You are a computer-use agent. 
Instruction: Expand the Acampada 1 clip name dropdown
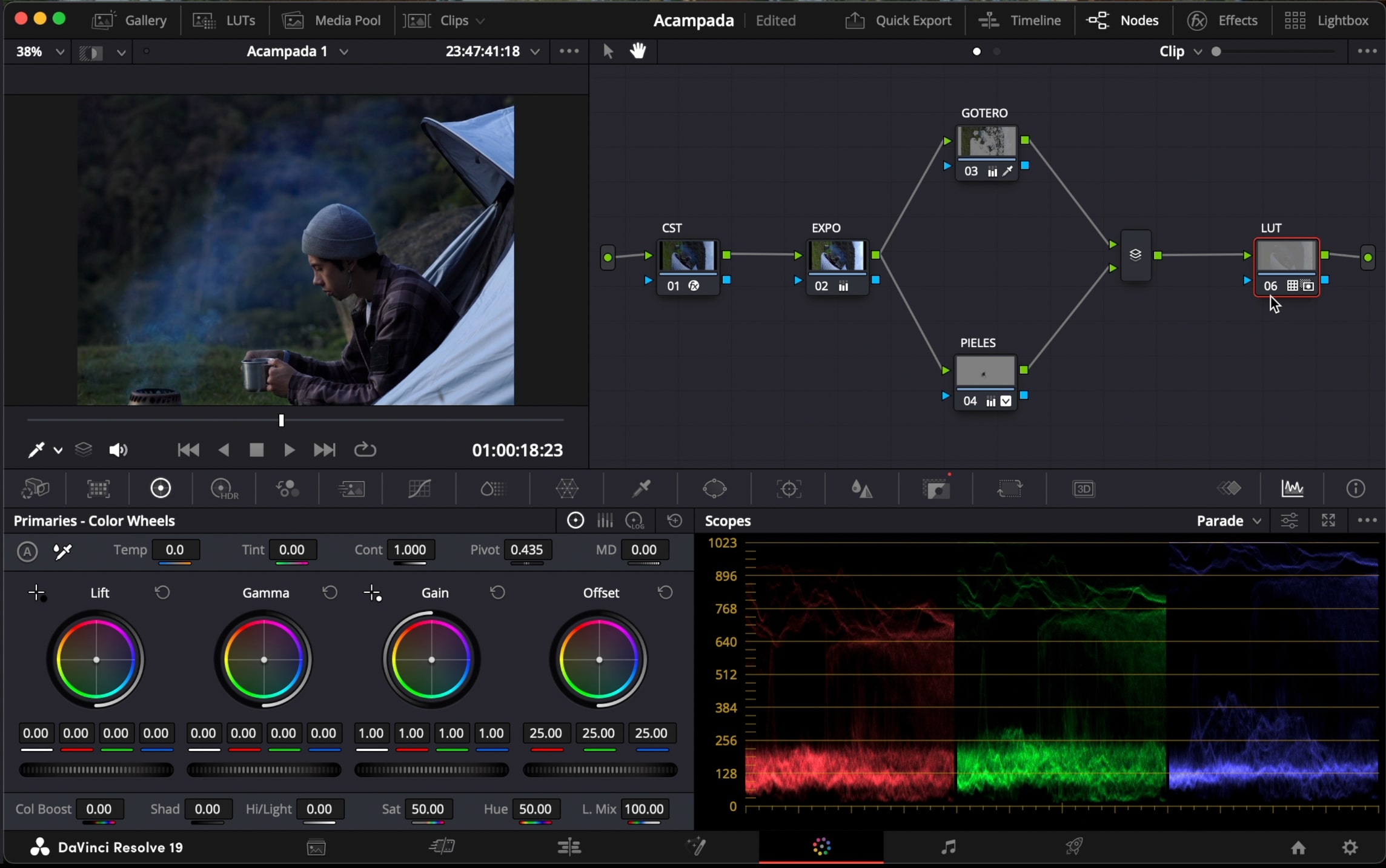click(343, 51)
